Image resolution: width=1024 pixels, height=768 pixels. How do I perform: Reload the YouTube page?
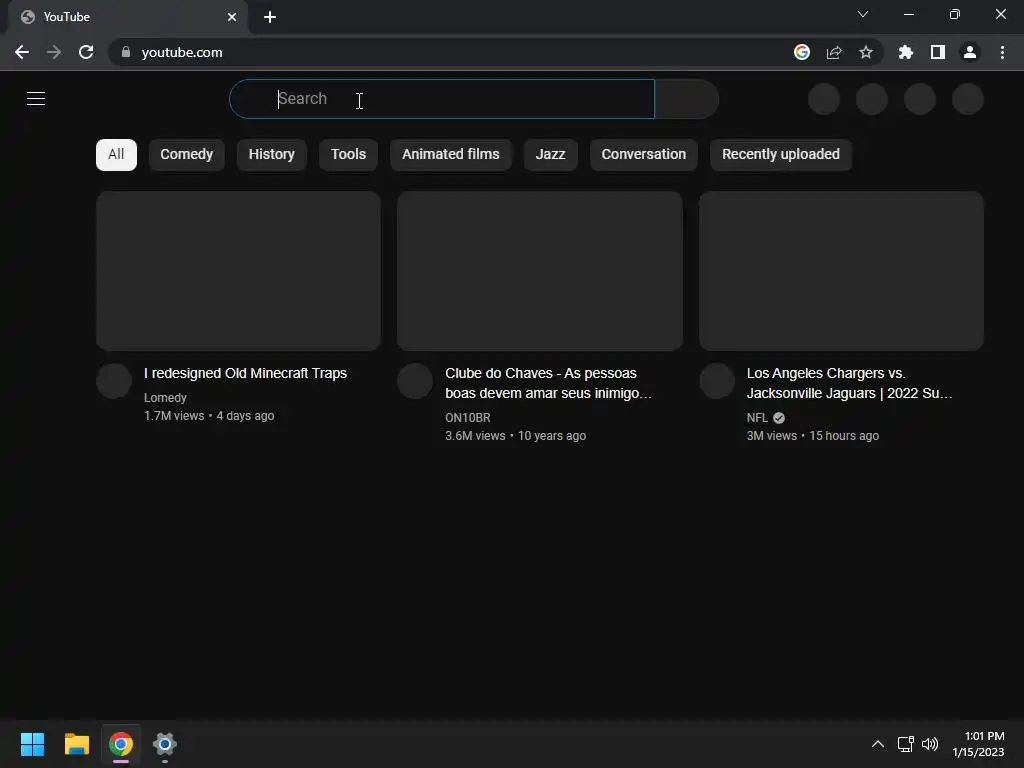coord(86,52)
